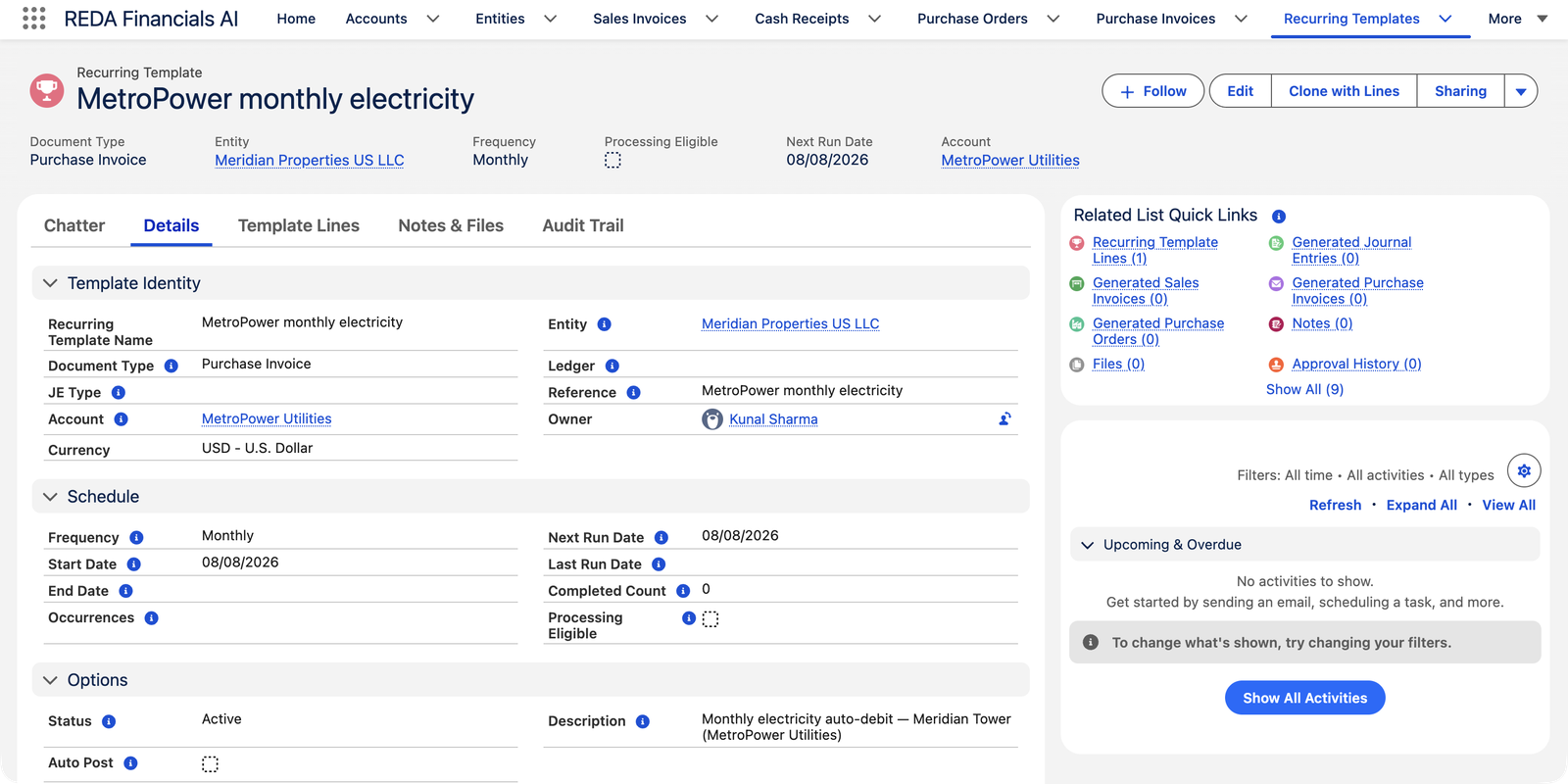
Task: Click info icon next to Frequency
Action: (x=136, y=537)
